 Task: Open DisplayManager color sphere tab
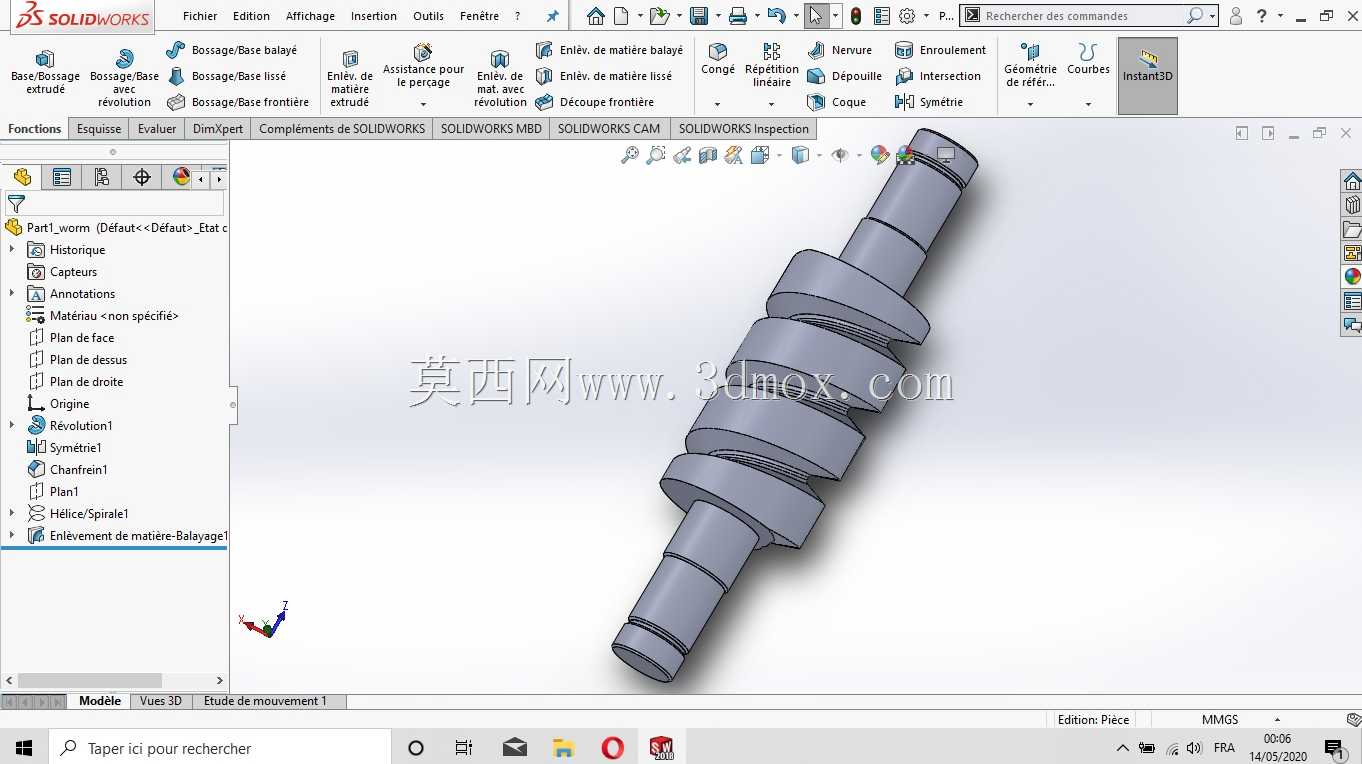(181, 177)
